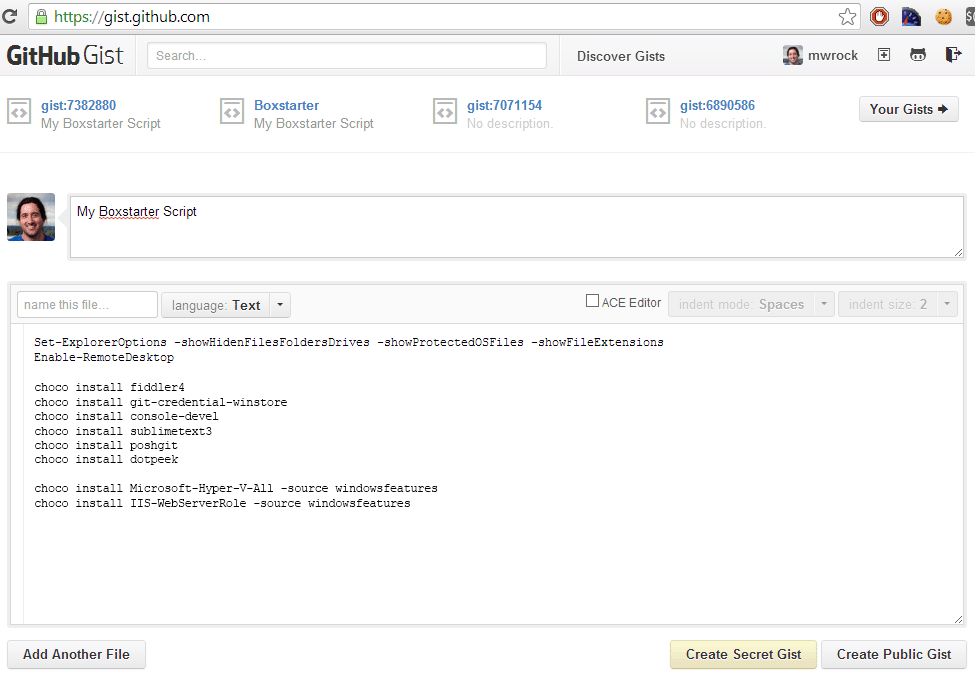Viewport: 975px width, 675px height.
Task: Click the large author avatar photo
Action: pyautogui.click(x=31, y=217)
